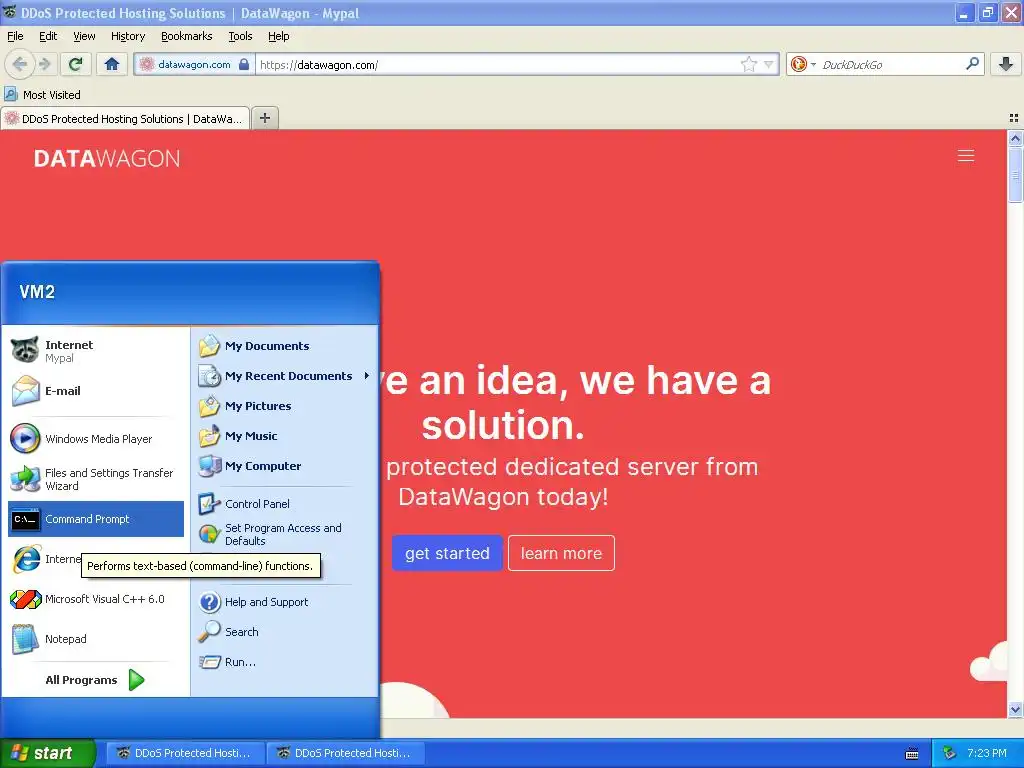Viewport: 1024px width, 768px height.
Task: Click the learn more button
Action: pyautogui.click(x=561, y=553)
